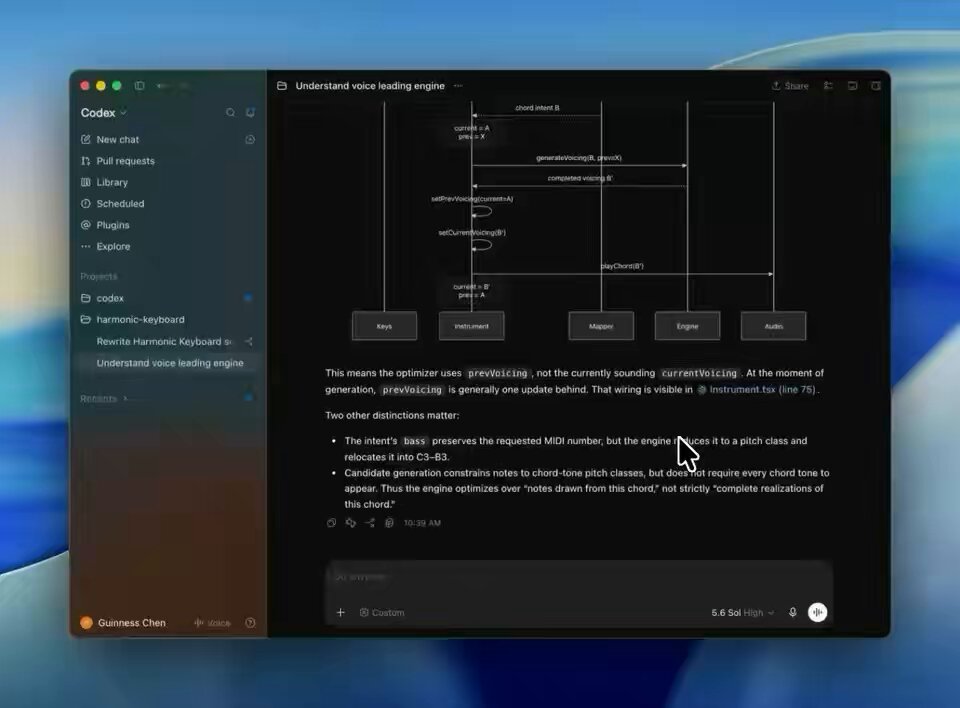Open the Codex workspace dropdown

tap(103, 113)
